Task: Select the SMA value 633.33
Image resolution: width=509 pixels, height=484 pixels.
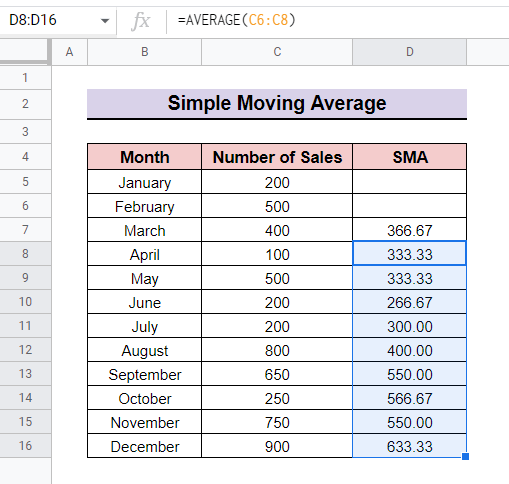Action: pyautogui.click(x=409, y=446)
